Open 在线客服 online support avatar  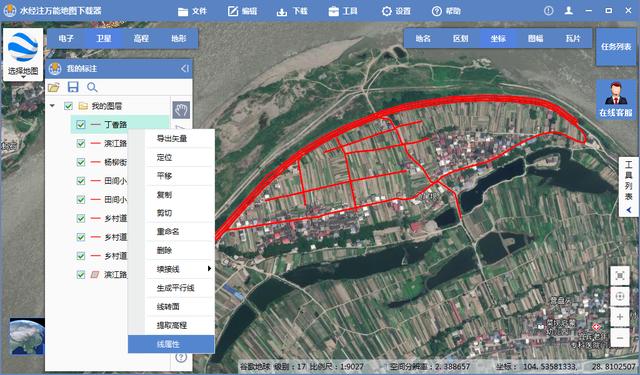click(616, 99)
